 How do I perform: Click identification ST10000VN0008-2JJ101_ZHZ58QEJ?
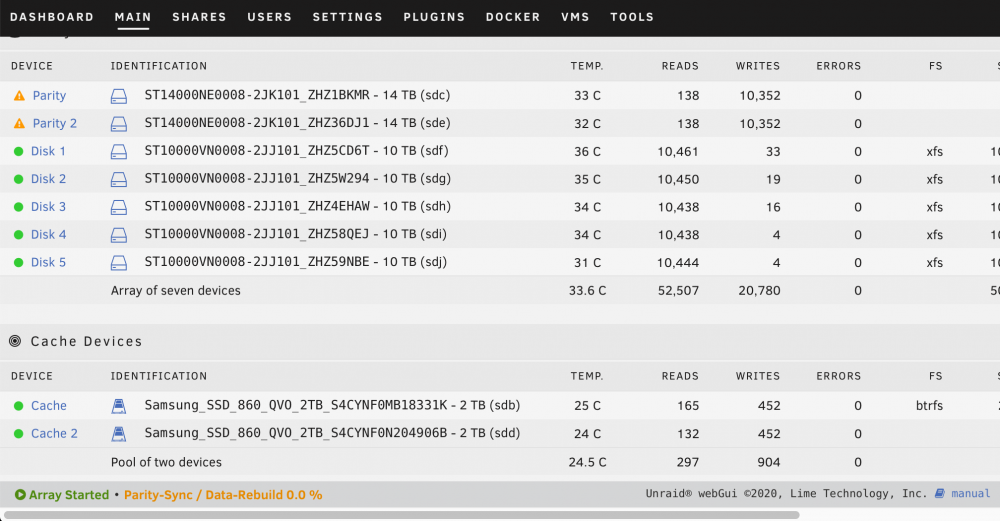[x=257, y=234]
